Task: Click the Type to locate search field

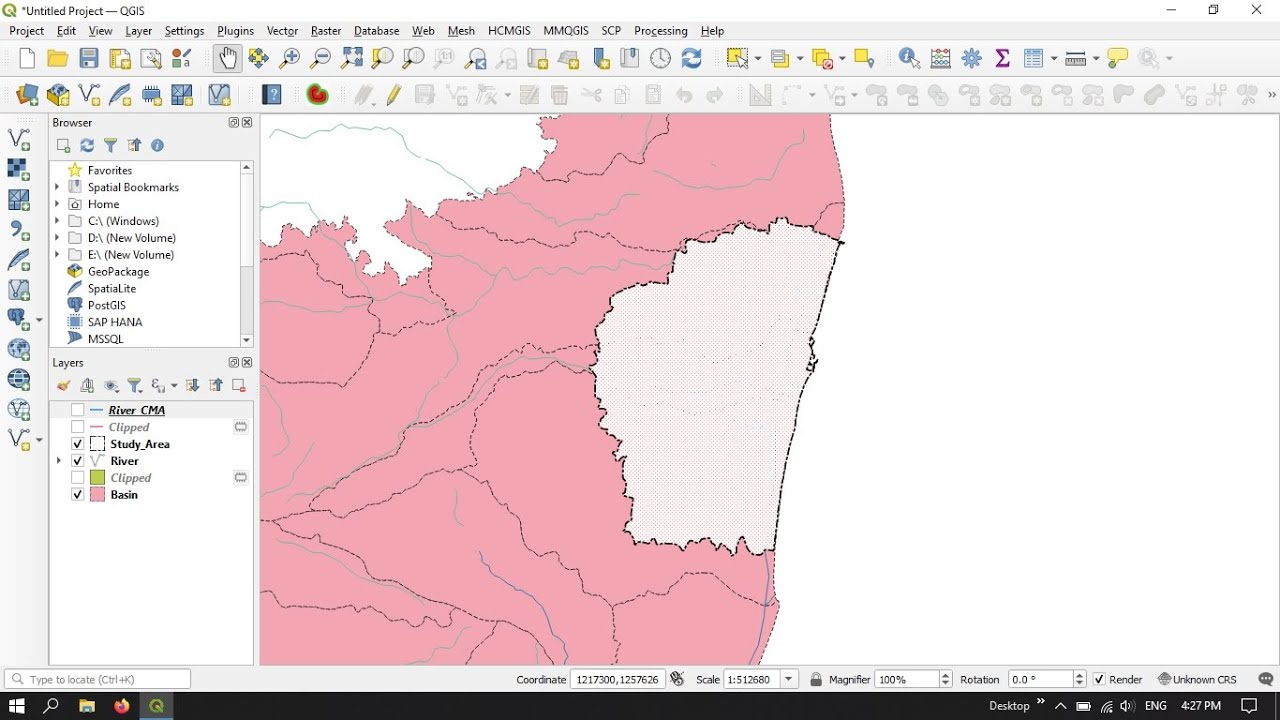Action: pos(98,680)
